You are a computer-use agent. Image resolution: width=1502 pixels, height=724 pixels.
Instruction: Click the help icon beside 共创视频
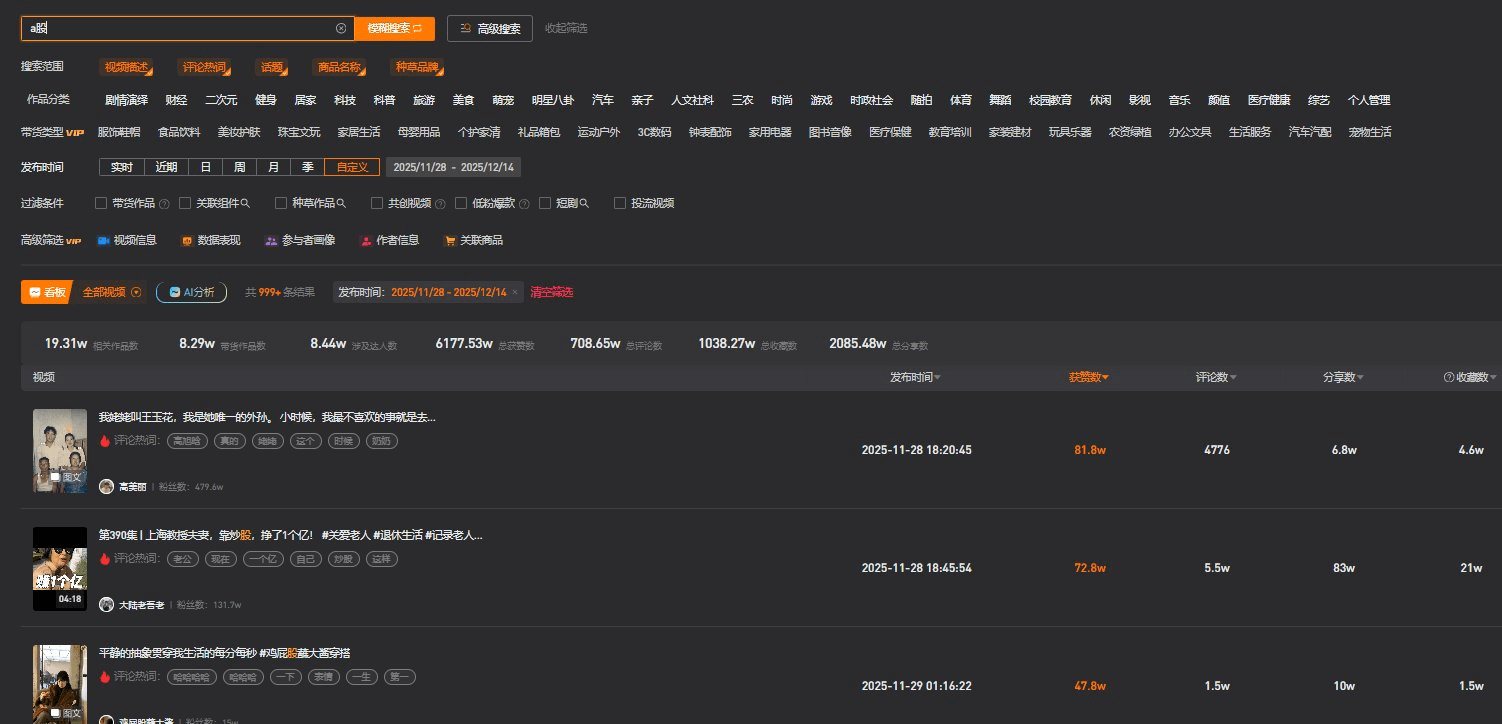(x=440, y=203)
